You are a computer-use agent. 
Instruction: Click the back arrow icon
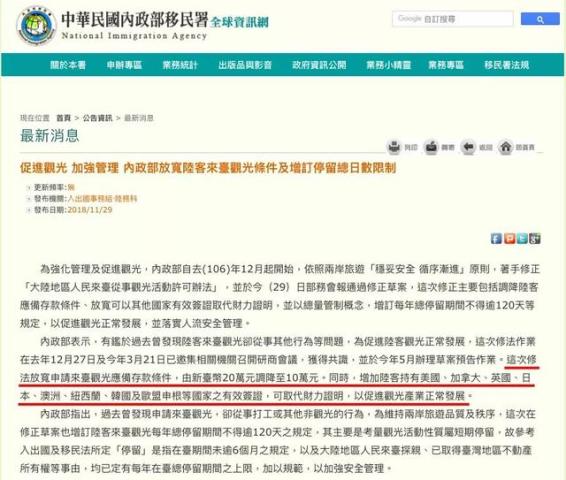tap(468, 147)
